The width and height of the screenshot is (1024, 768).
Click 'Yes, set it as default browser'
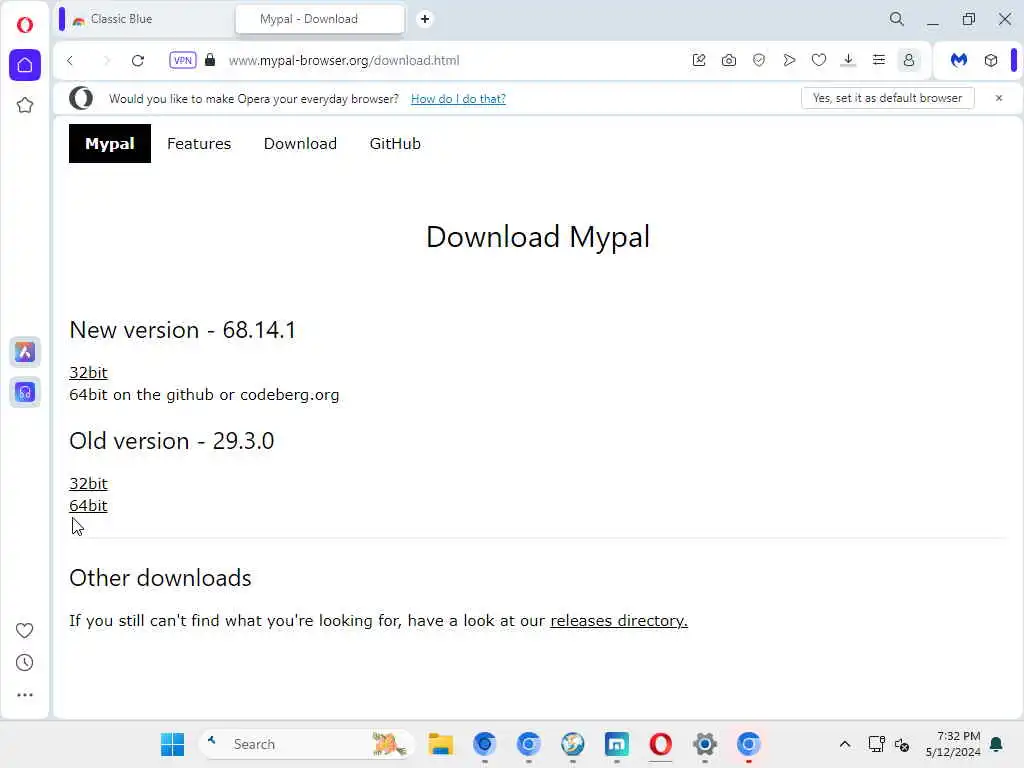888,98
